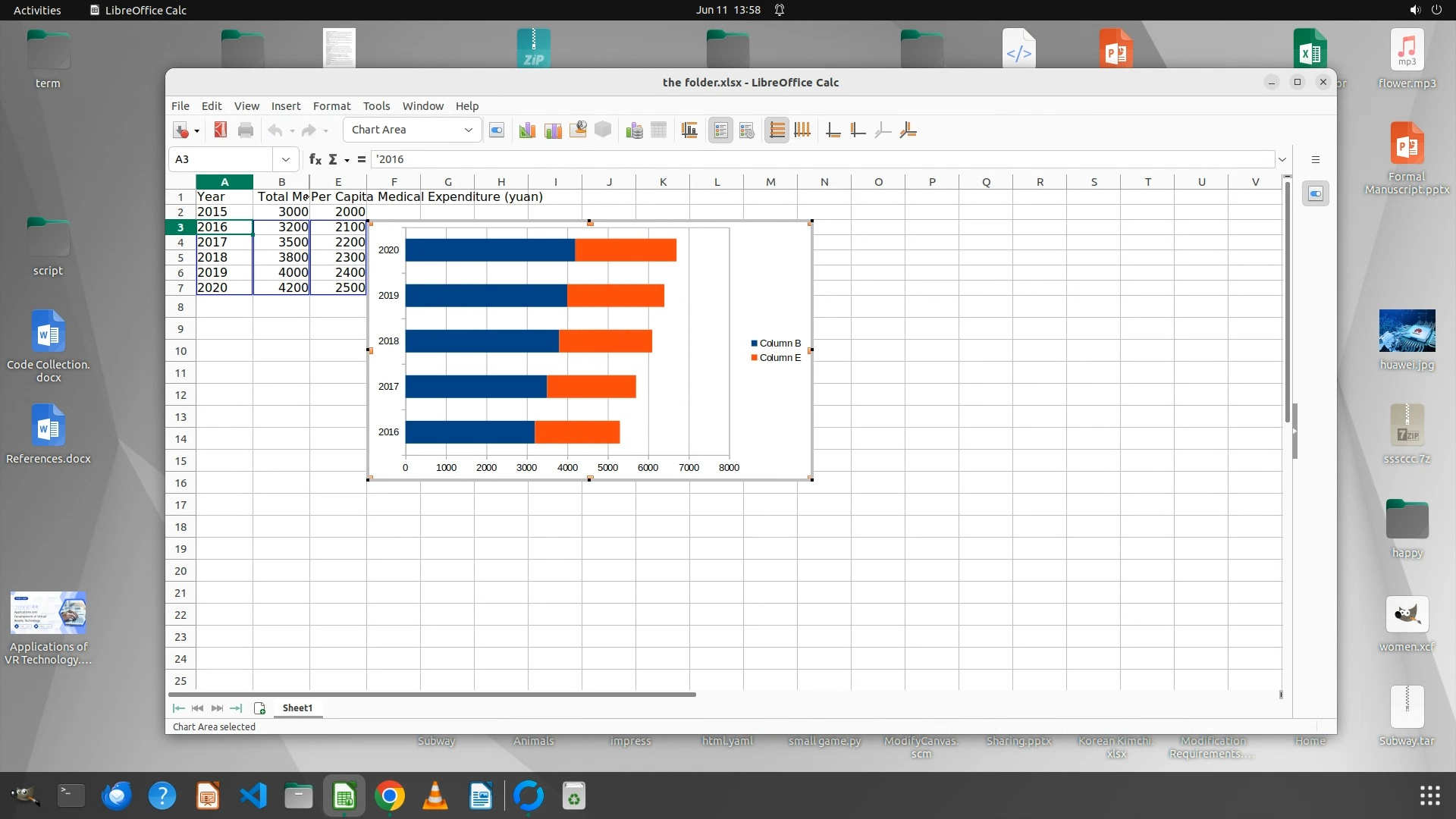Viewport: 1456px width, 819px height.
Task: Toggle the chart Legend on/off
Action: [720, 130]
